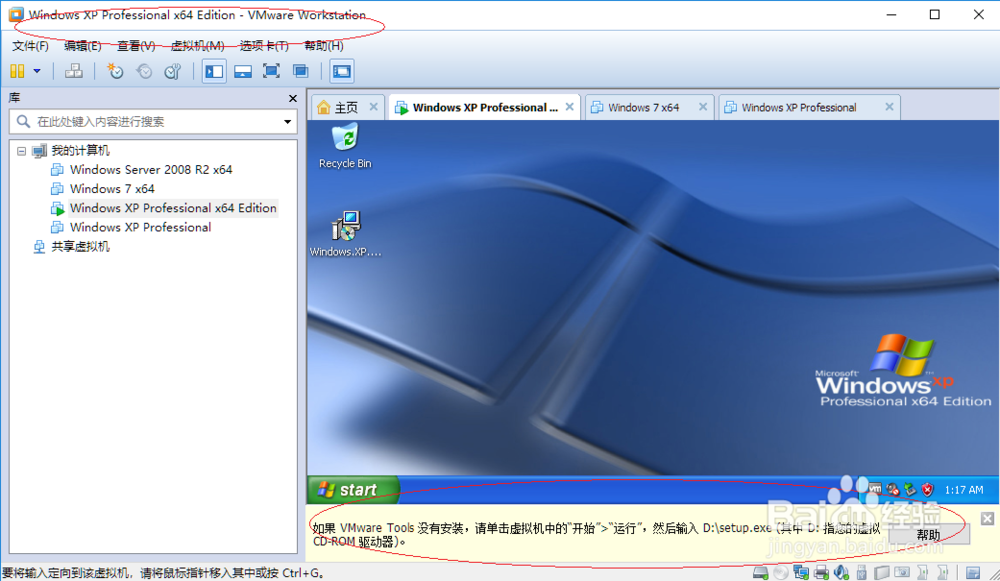This screenshot has height=581, width=1000.
Task: Switch to Unity mode icon
Action: pos(300,71)
